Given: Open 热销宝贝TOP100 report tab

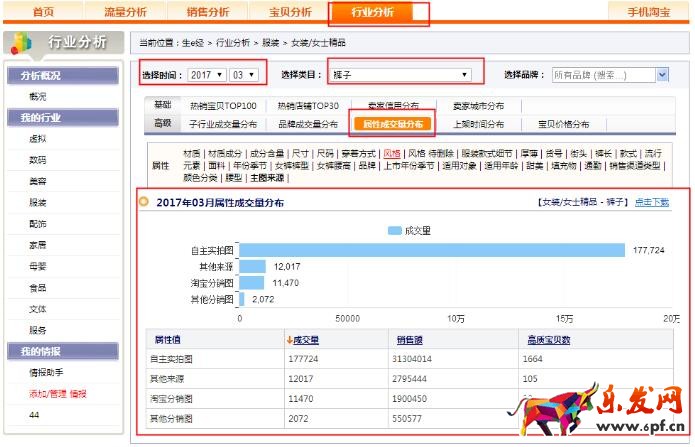Looking at the screenshot, I should point(224,106).
